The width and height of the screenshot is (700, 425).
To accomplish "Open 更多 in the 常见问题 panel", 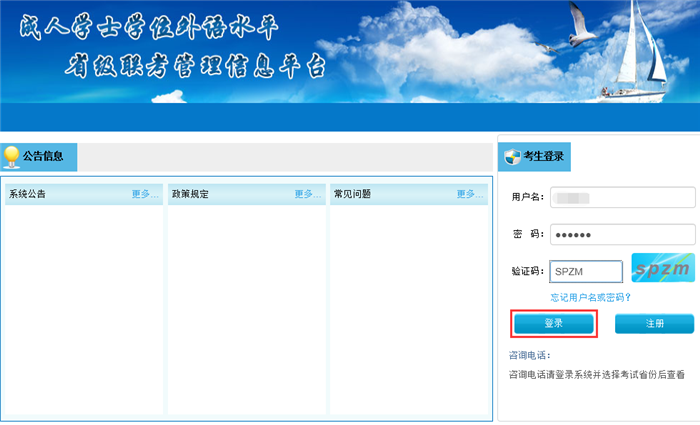I will 471,194.
